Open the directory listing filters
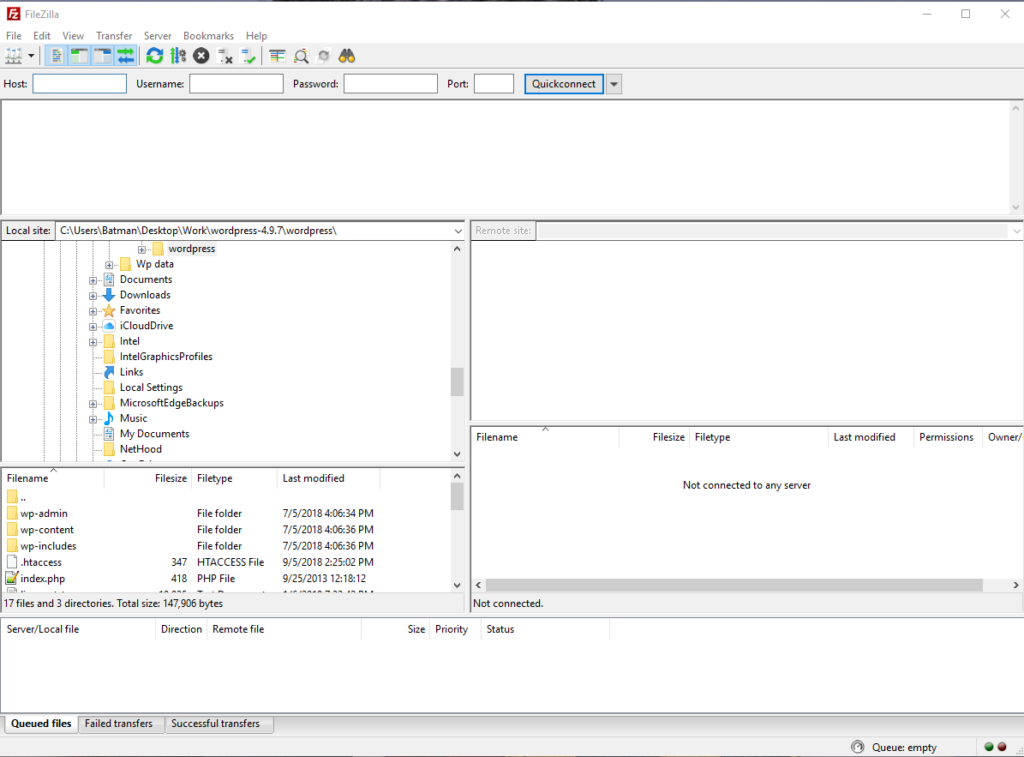1024x757 pixels. [x=277, y=56]
